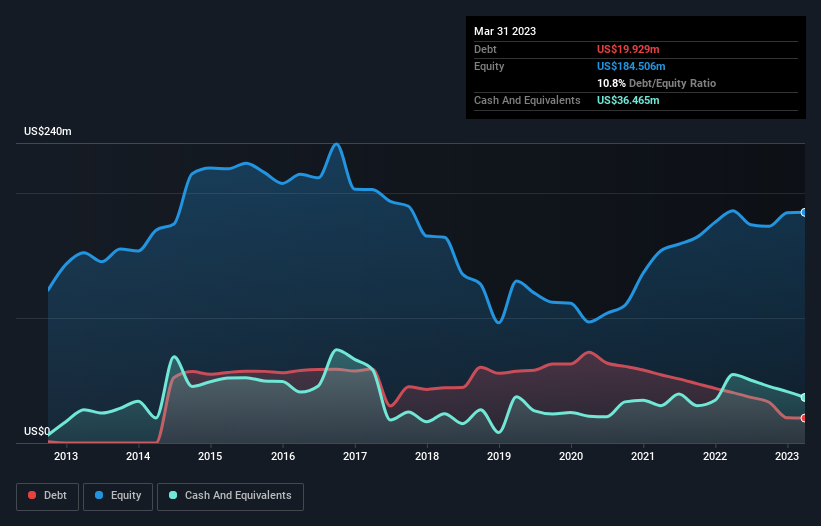Click the red Debt legend dot
Image resolution: width=821 pixels, height=526 pixels.
pyautogui.click(x=32, y=495)
